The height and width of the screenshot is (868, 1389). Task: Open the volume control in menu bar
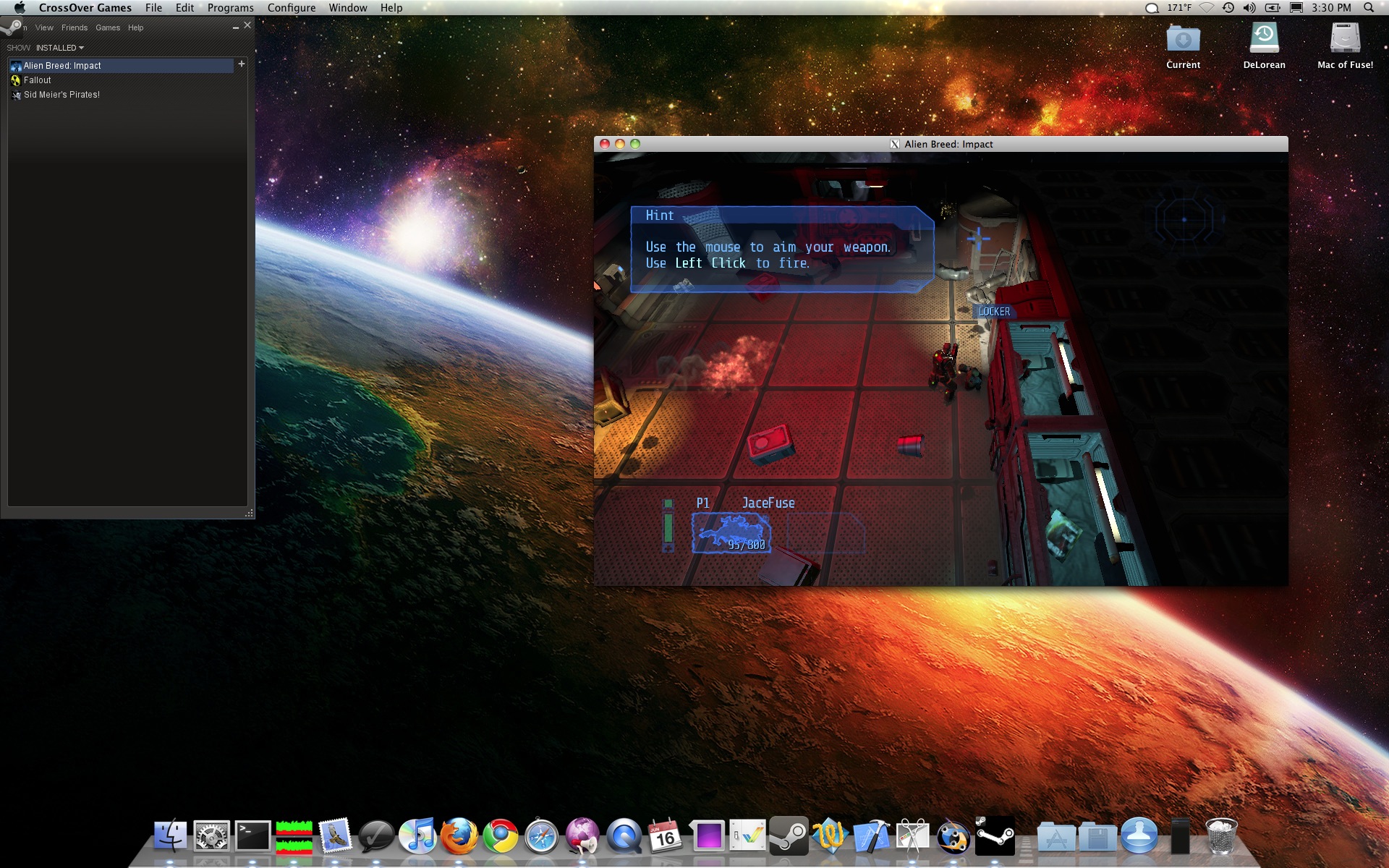1249,8
